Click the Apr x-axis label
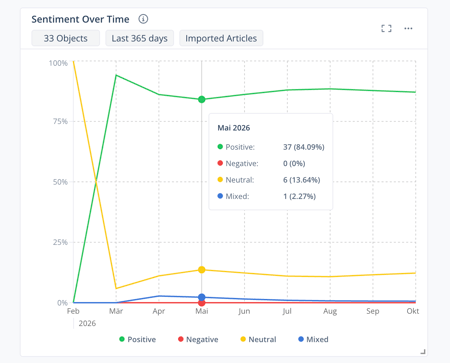 pos(159,311)
